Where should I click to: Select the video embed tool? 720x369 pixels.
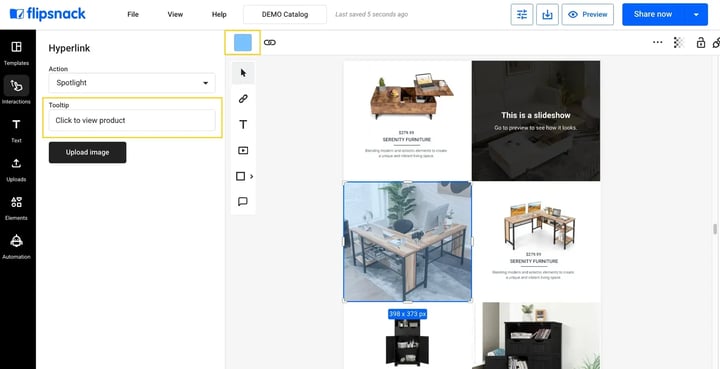click(243, 150)
